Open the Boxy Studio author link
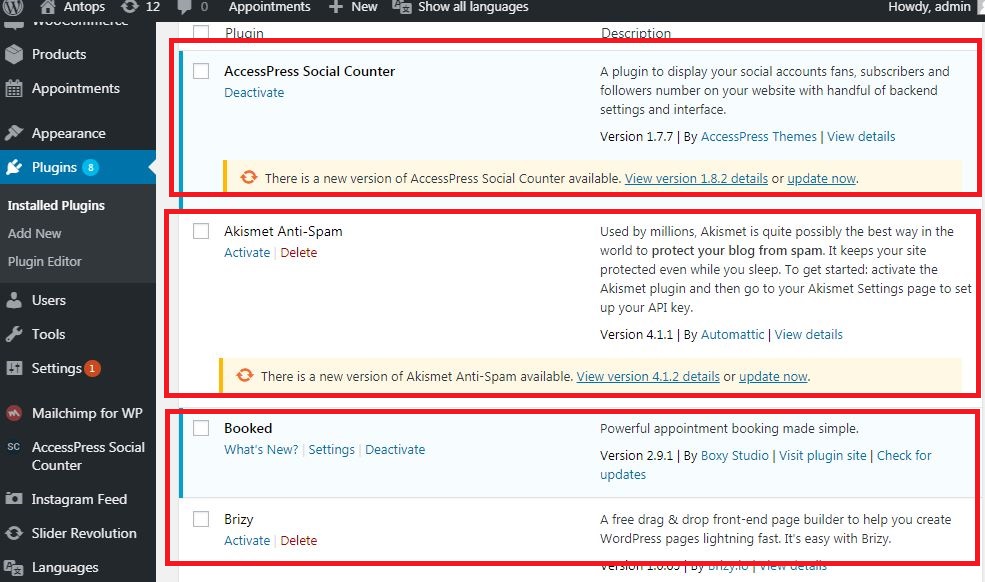Viewport: 985px width, 582px height. pos(734,455)
